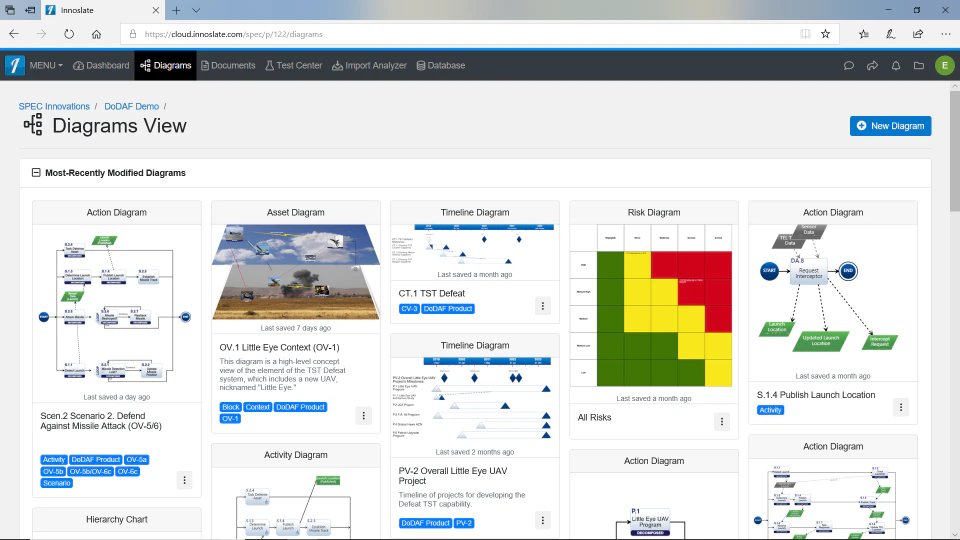Click the Scenario label tag
The height and width of the screenshot is (540, 960).
(x=57, y=483)
